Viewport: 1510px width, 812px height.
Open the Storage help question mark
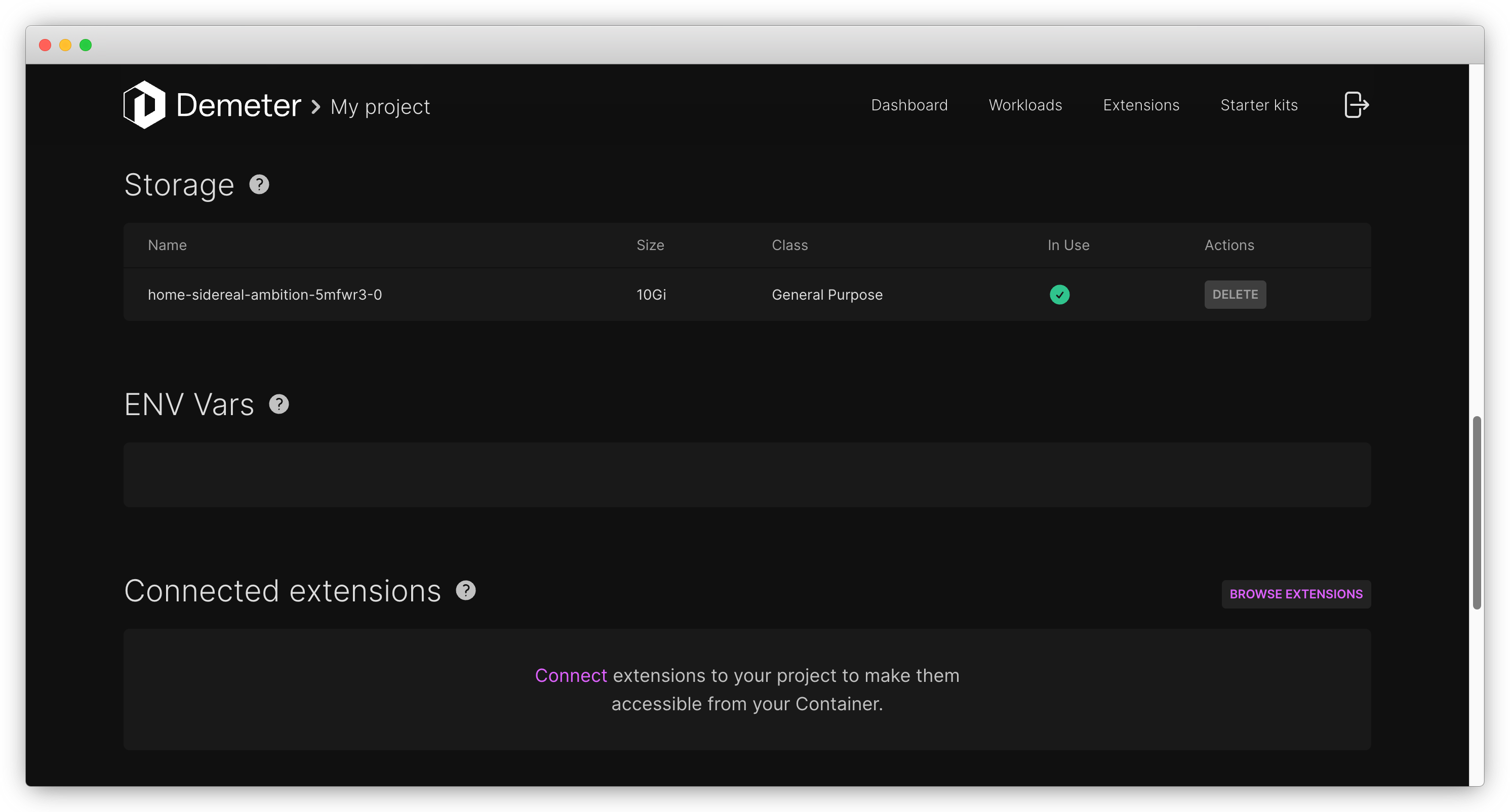[259, 185]
